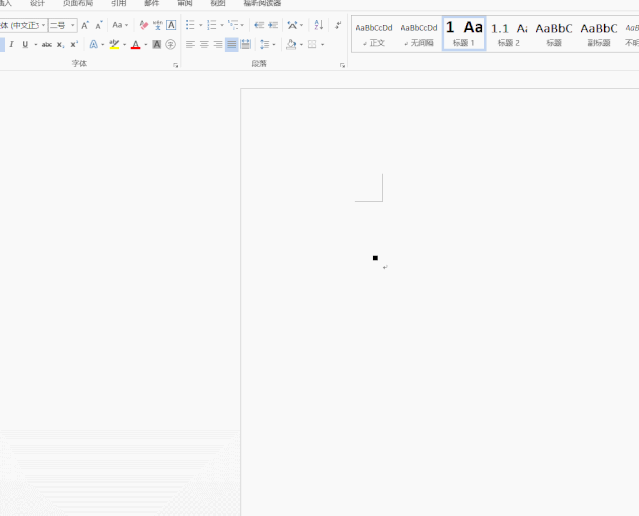The width and height of the screenshot is (639, 516).
Task: Apply the 标题 2 (Heading 2) style
Action: coord(509,34)
